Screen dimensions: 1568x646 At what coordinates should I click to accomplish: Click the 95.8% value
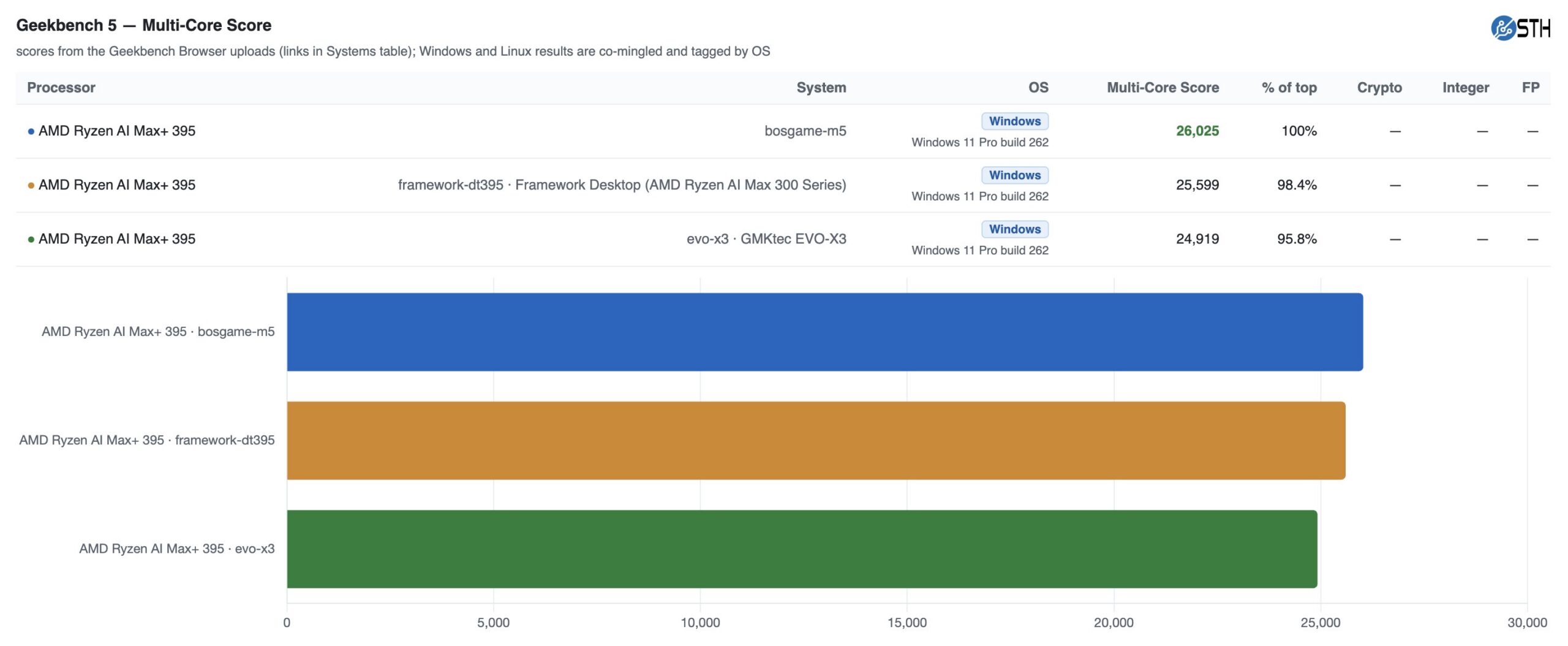[1297, 239]
